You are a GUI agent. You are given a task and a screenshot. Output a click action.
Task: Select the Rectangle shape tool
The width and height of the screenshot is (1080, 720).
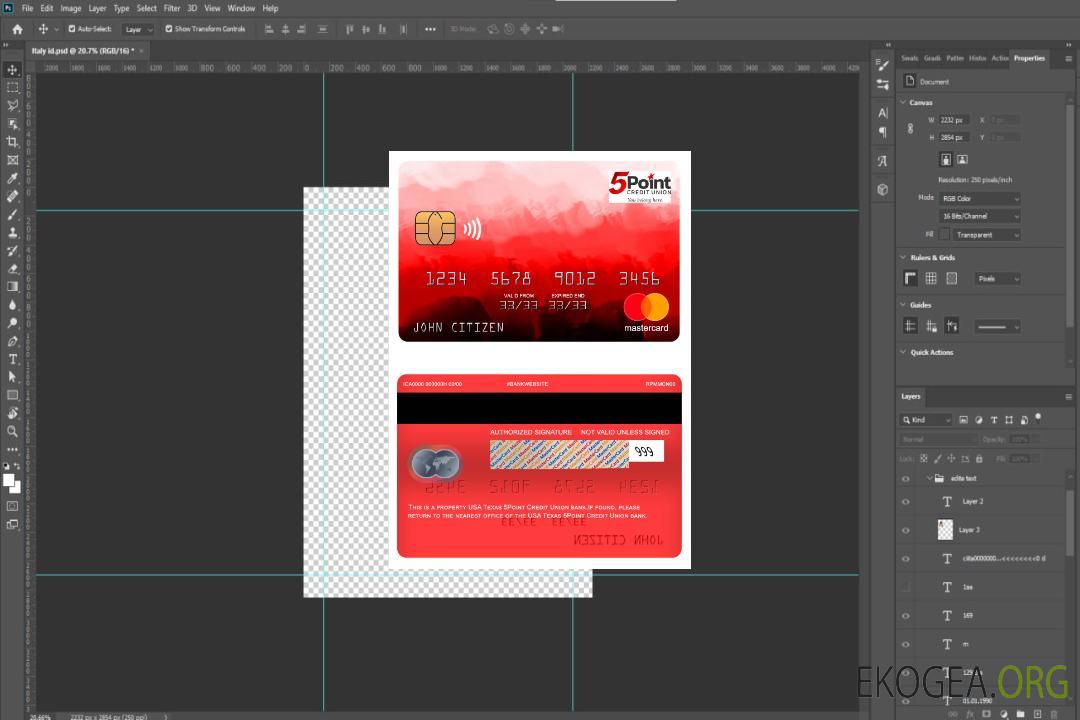[12, 395]
